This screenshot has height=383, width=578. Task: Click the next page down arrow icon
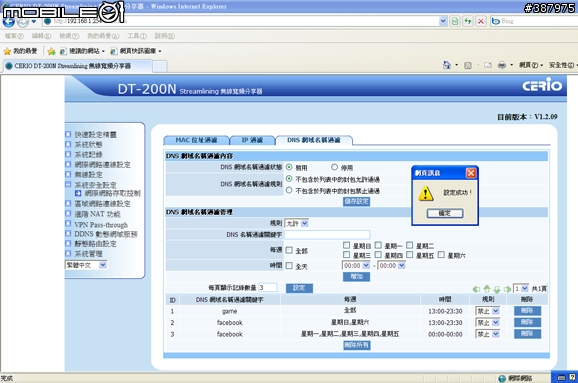[x=497, y=289]
